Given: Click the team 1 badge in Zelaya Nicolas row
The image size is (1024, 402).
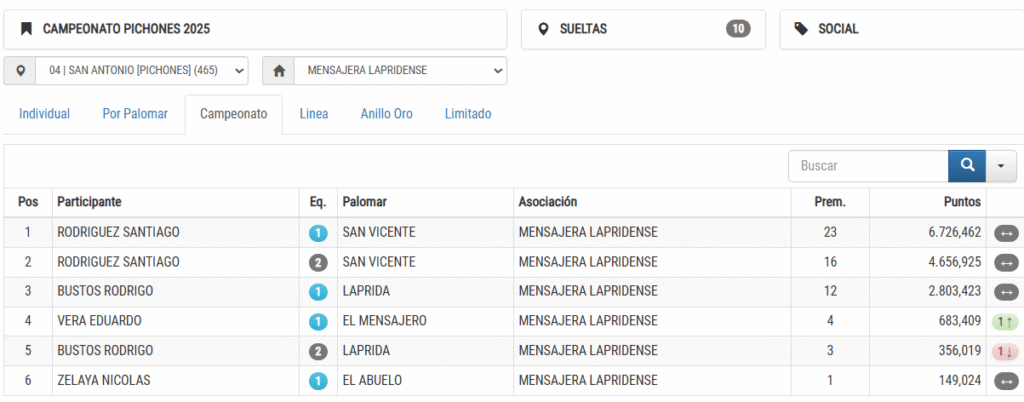Looking at the screenshot, I should point(318,381).
